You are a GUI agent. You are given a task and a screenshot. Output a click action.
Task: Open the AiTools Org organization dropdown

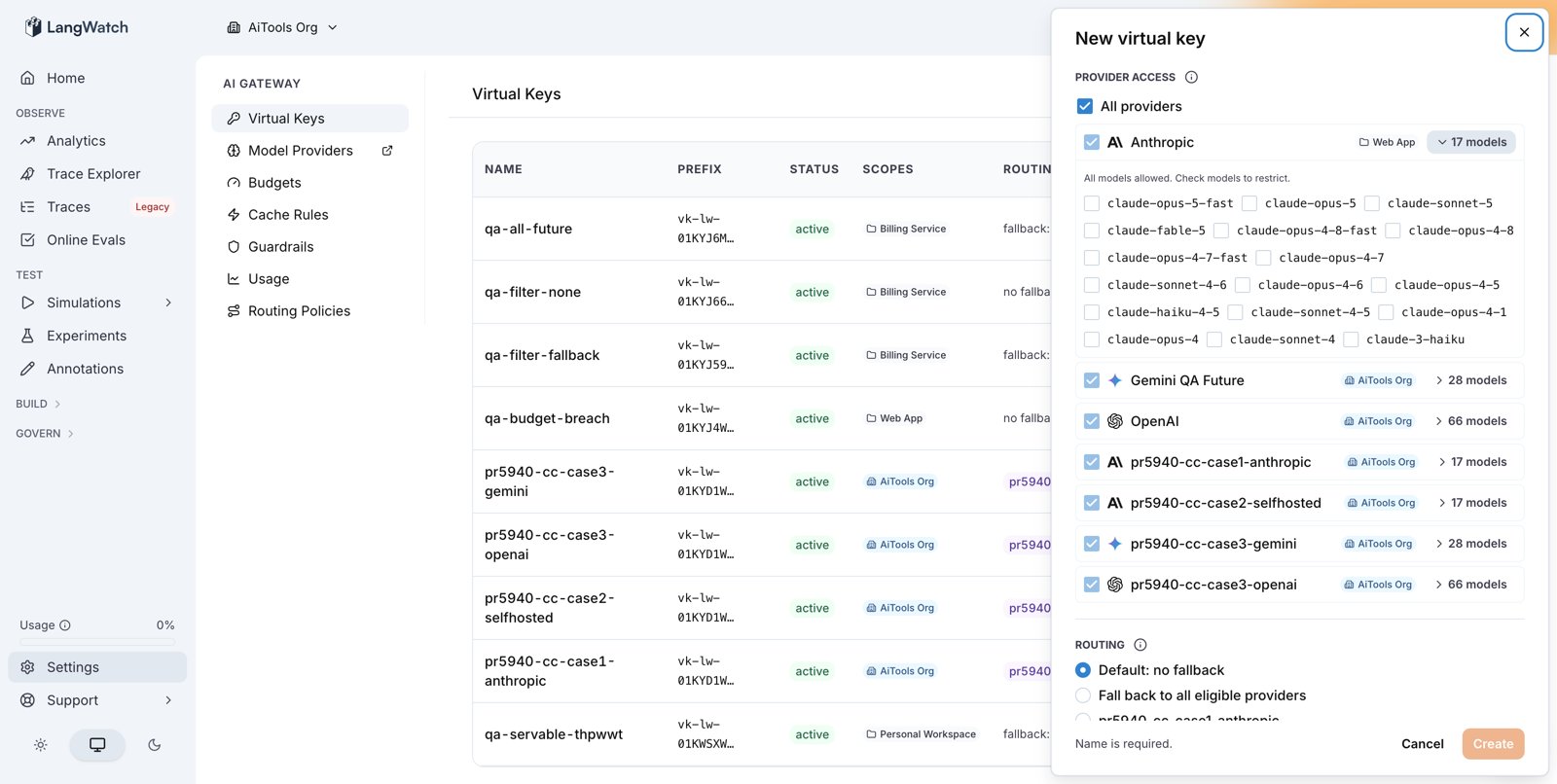[282, 27]
